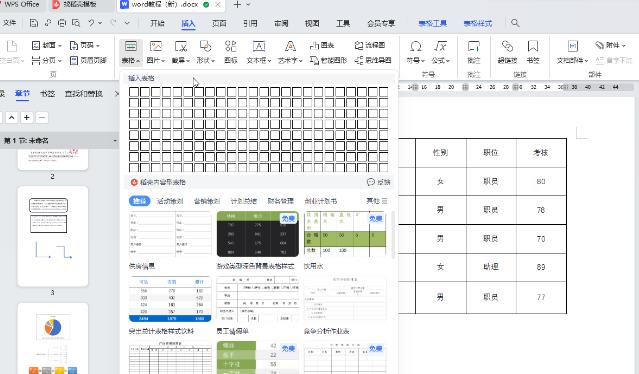Click the undo arrow
The image size is (639, 374).
click(x=91, y=23)
